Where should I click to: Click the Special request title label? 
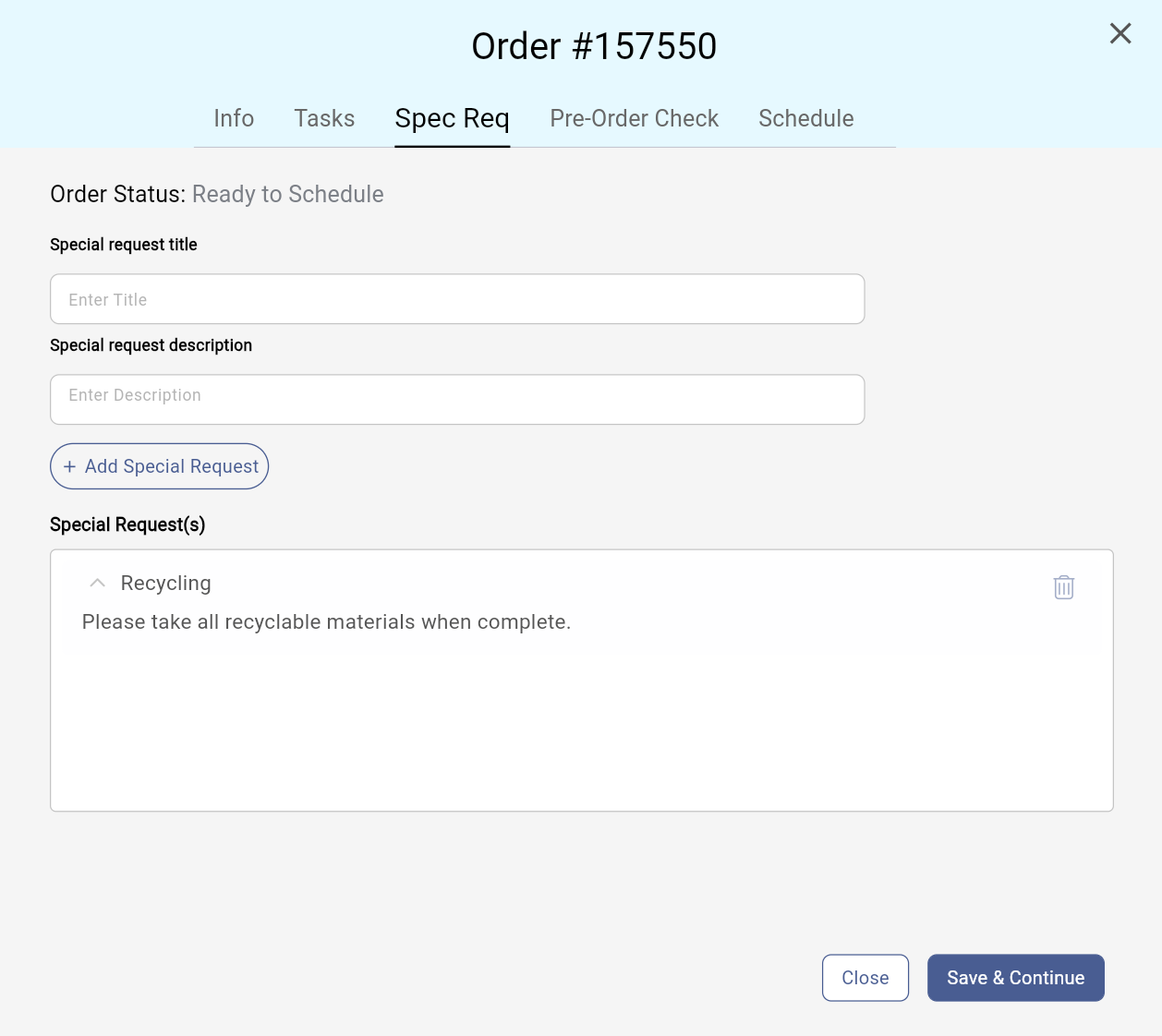click(124, 245)
